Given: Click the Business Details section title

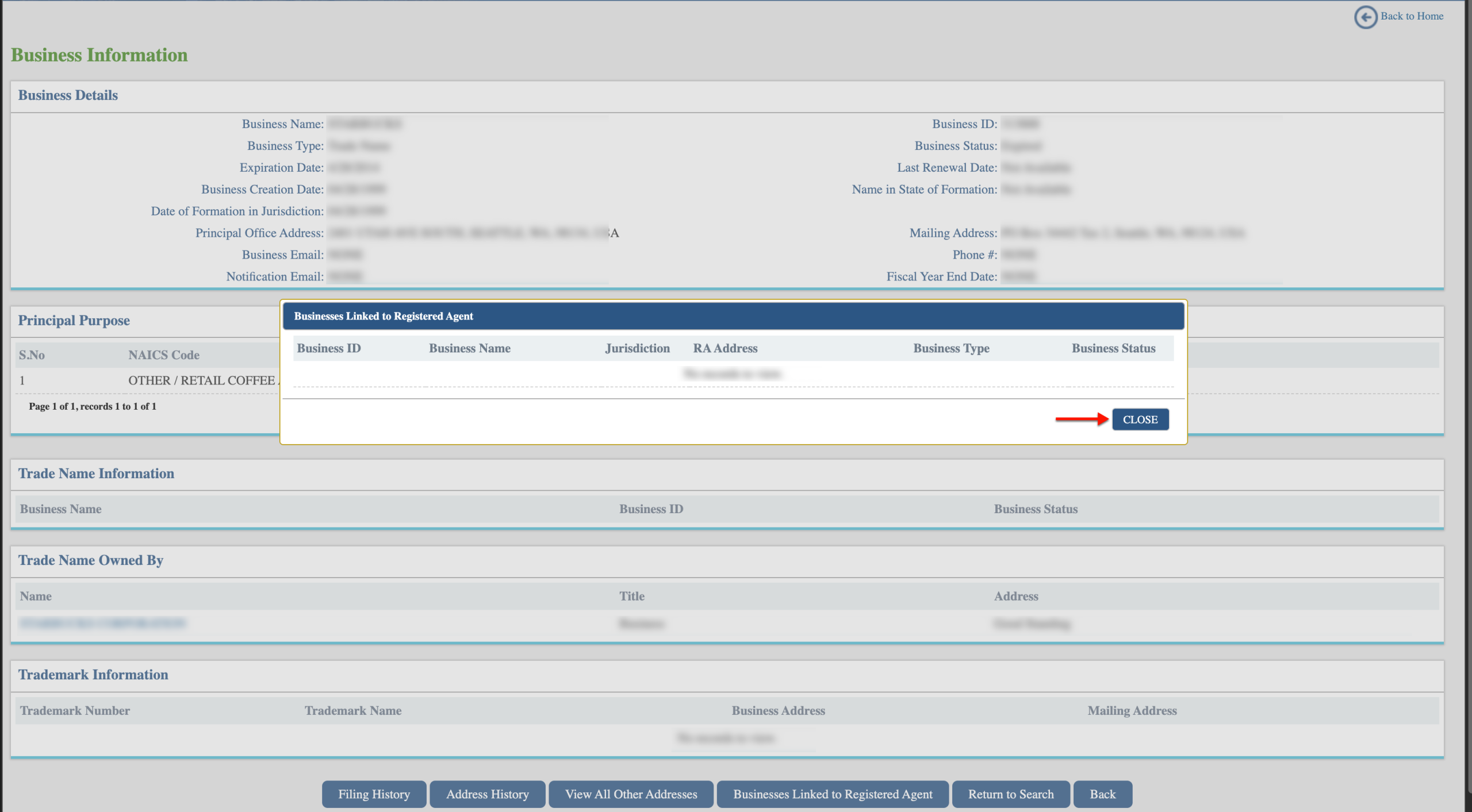Looking at the screenshot, I should pos(68,95).
